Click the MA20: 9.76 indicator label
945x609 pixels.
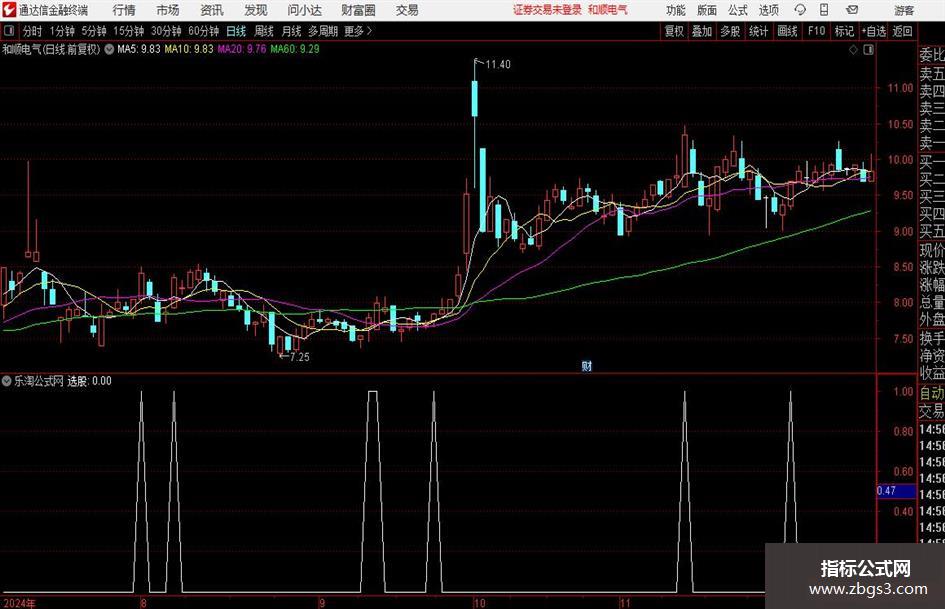pyautogui.click(x=242, y=49)
